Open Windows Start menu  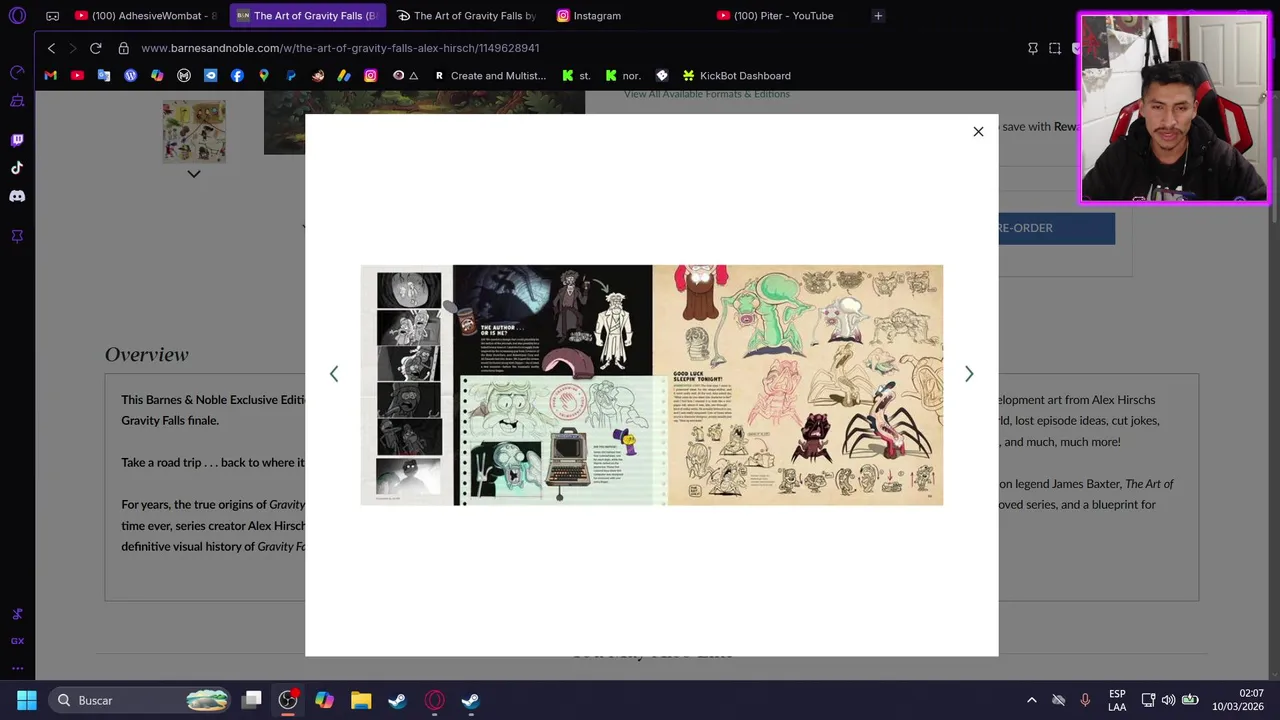pyautogui.click(x=27, y=700)
